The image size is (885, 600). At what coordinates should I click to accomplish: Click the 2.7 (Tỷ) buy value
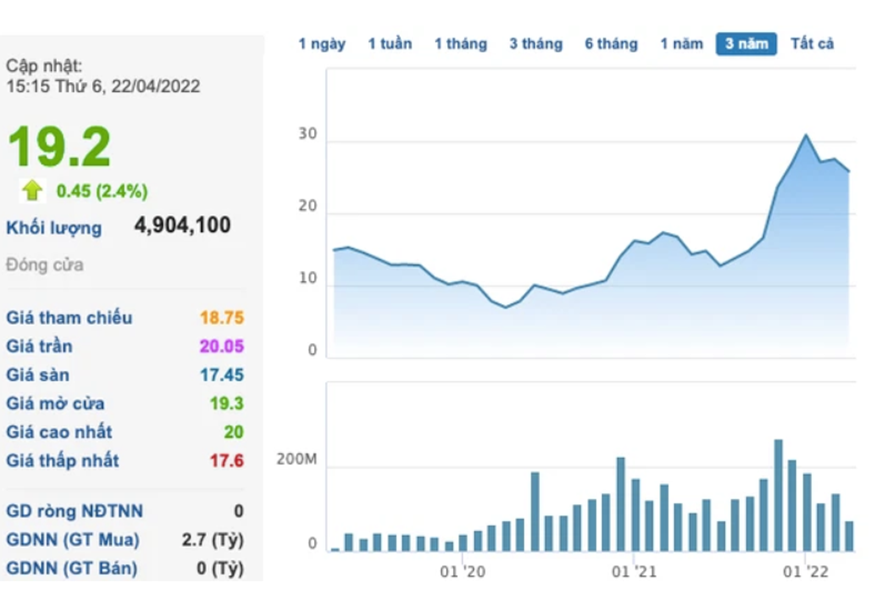pos(213,540)
